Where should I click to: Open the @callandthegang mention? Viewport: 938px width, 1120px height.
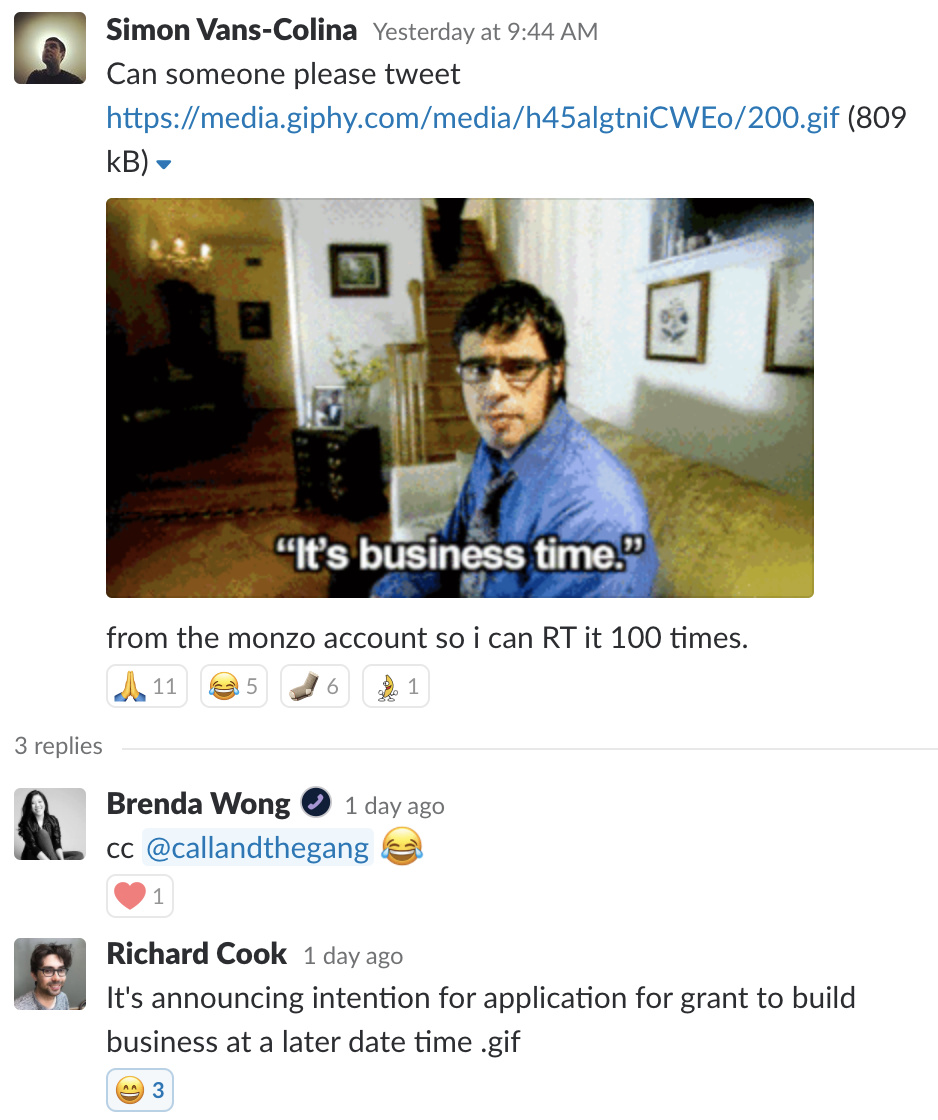pyautogui.click(x=257, y=848)
